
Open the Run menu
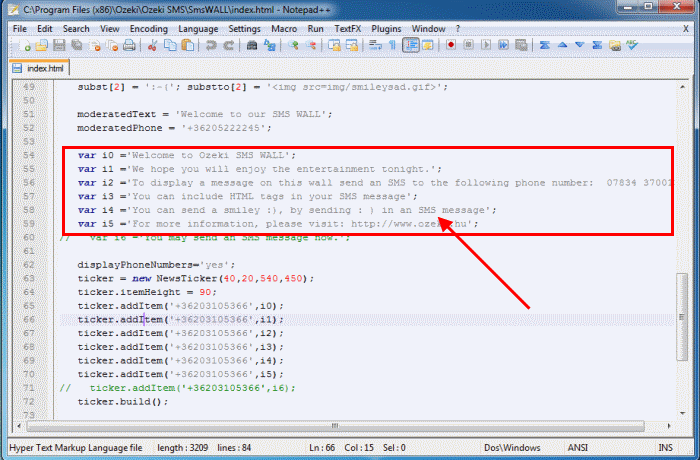(315, 29)
